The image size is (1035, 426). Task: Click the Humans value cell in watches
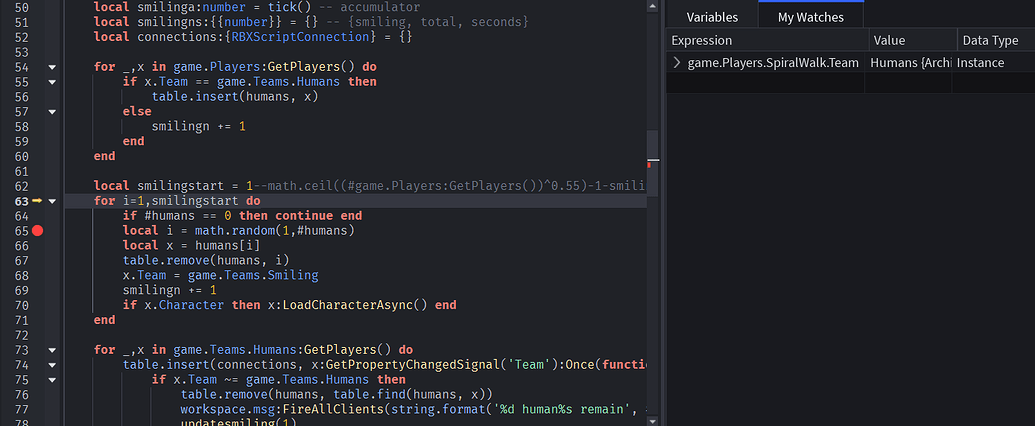click(x=910, y=63)
